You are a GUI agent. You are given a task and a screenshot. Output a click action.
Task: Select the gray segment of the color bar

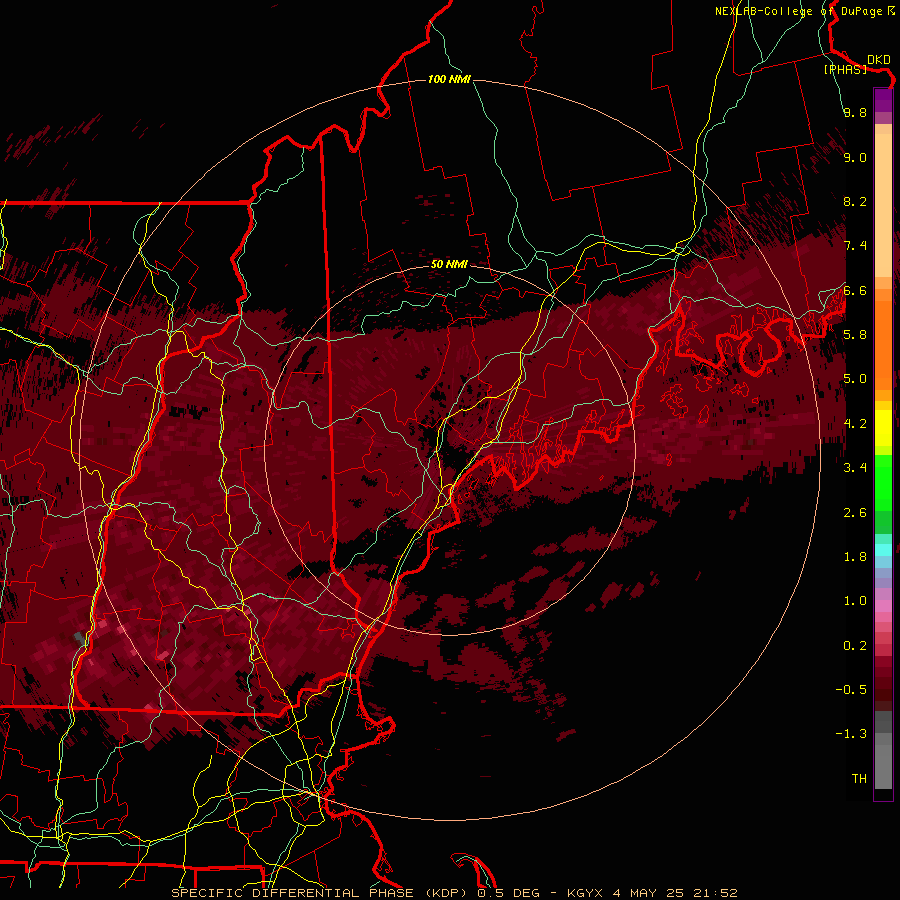pos(883,750)
